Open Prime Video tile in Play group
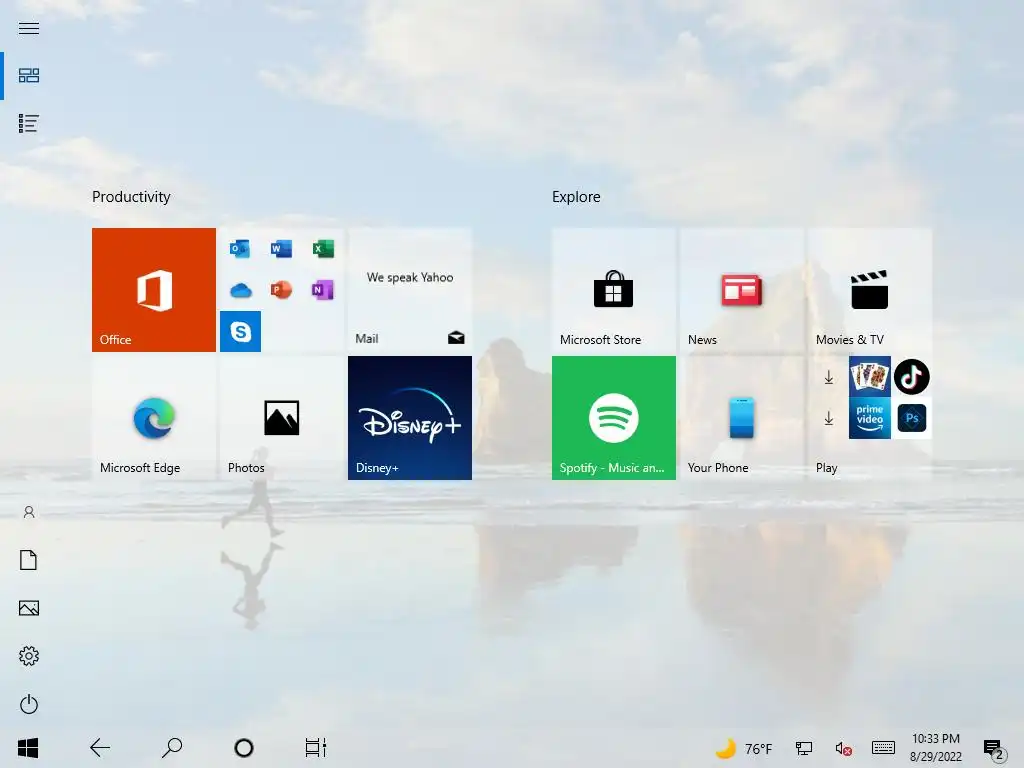 (869, 418)
